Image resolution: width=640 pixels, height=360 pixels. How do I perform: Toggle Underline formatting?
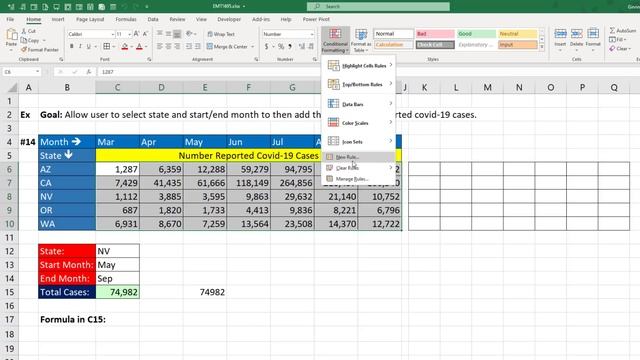[89, 47]
